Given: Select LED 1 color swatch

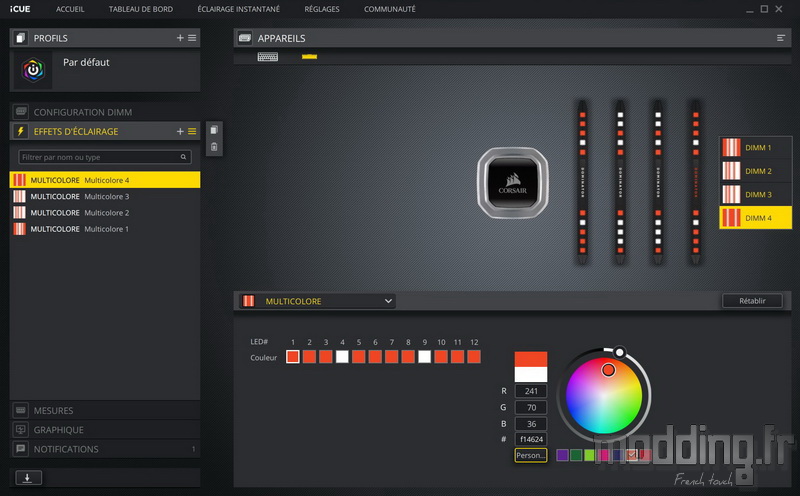Looking at the screenshot, I should 293,357.
